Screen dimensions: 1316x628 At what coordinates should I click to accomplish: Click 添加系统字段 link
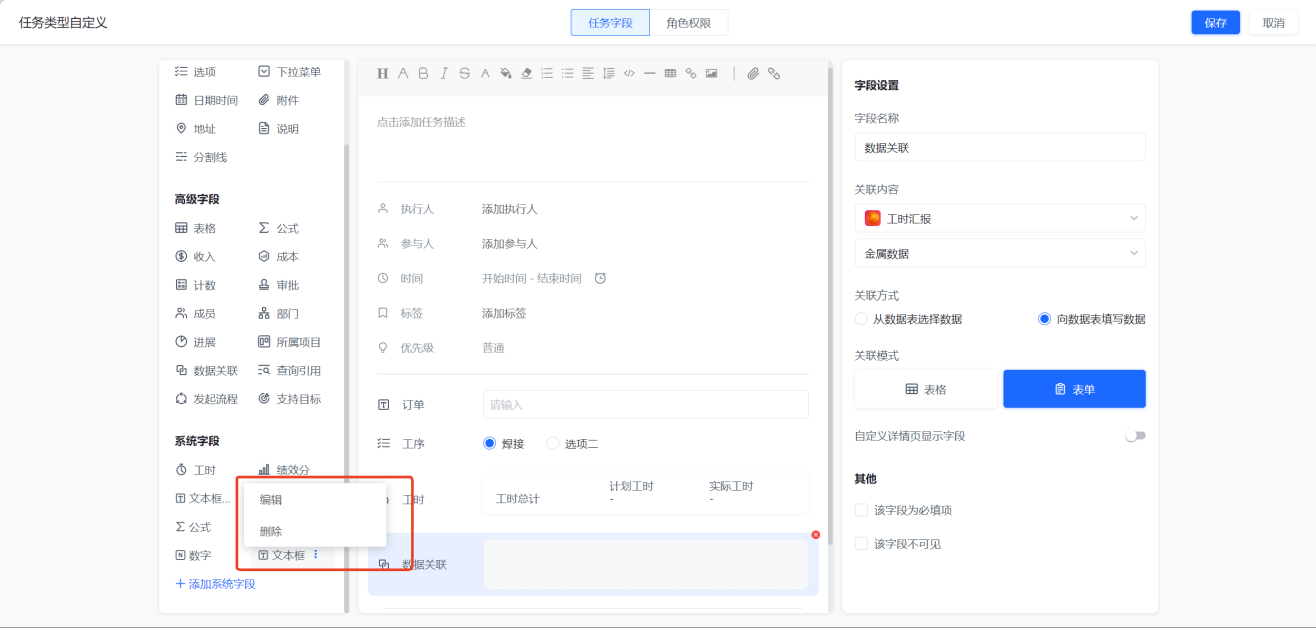click(x=215, y=584)
